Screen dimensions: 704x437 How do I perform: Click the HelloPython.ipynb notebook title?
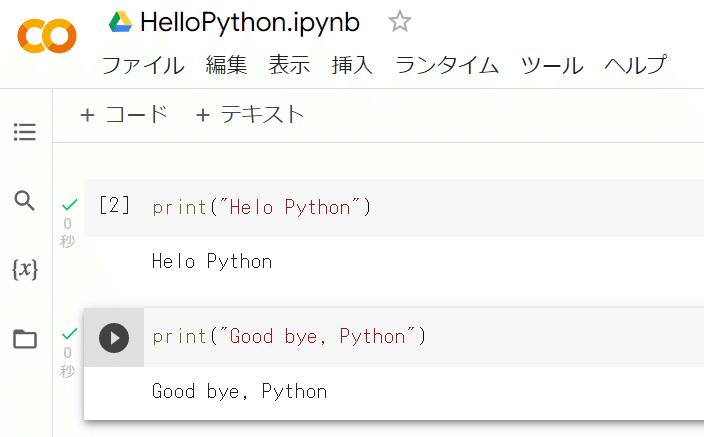(250, 22)
